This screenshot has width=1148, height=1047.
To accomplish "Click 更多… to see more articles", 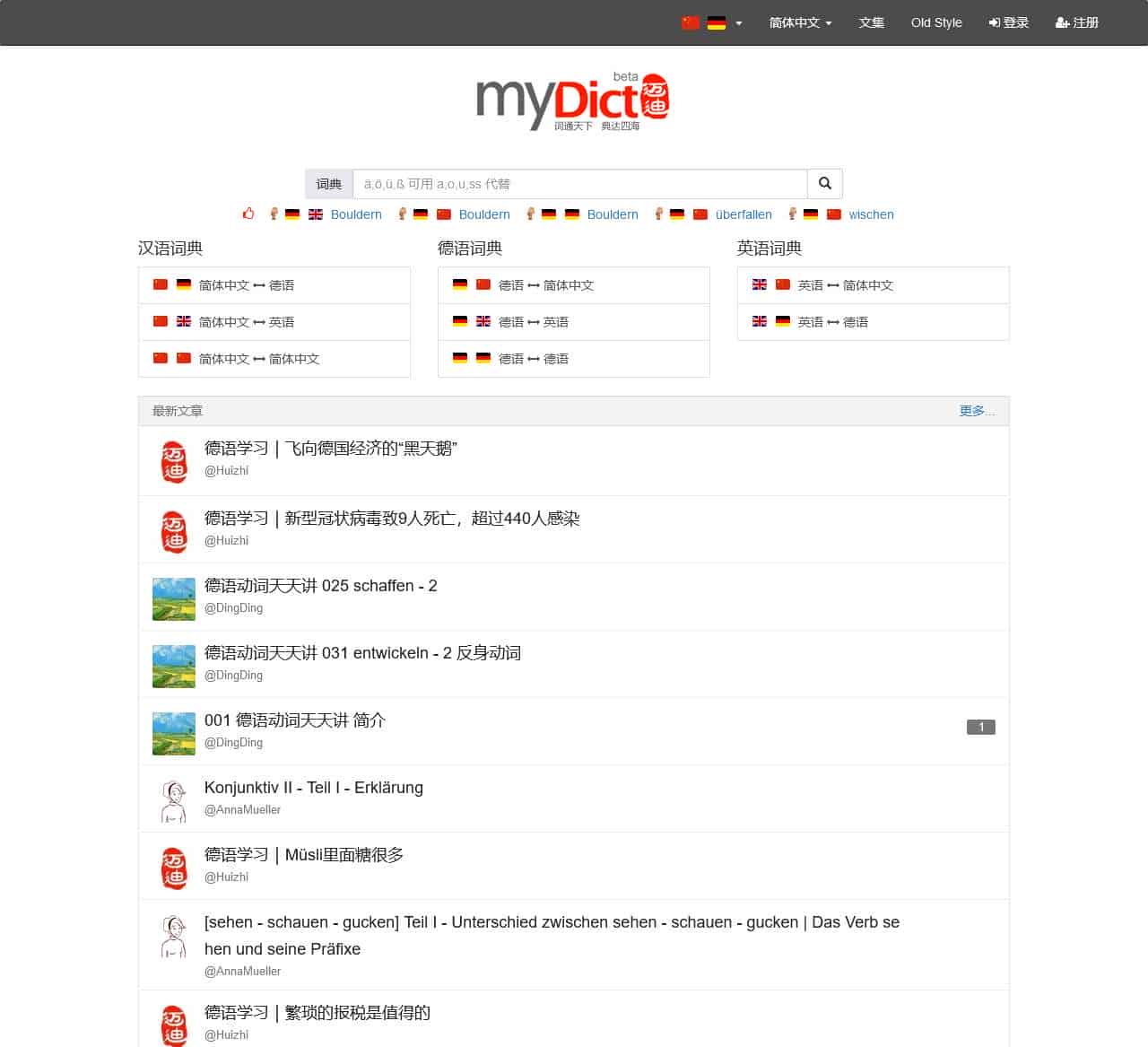I will 977,411.
